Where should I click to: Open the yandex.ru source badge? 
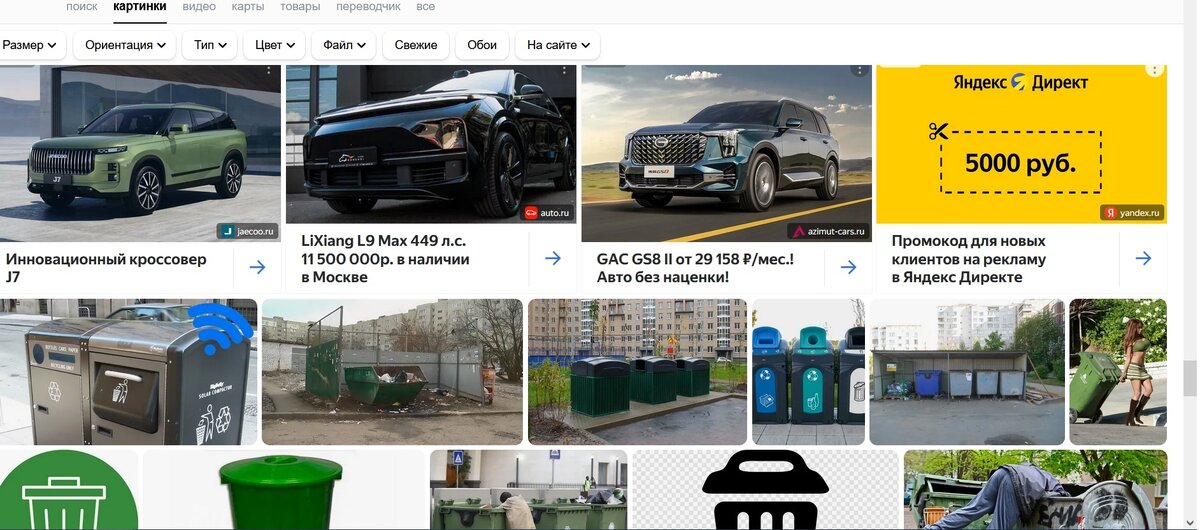(1132, 213)
